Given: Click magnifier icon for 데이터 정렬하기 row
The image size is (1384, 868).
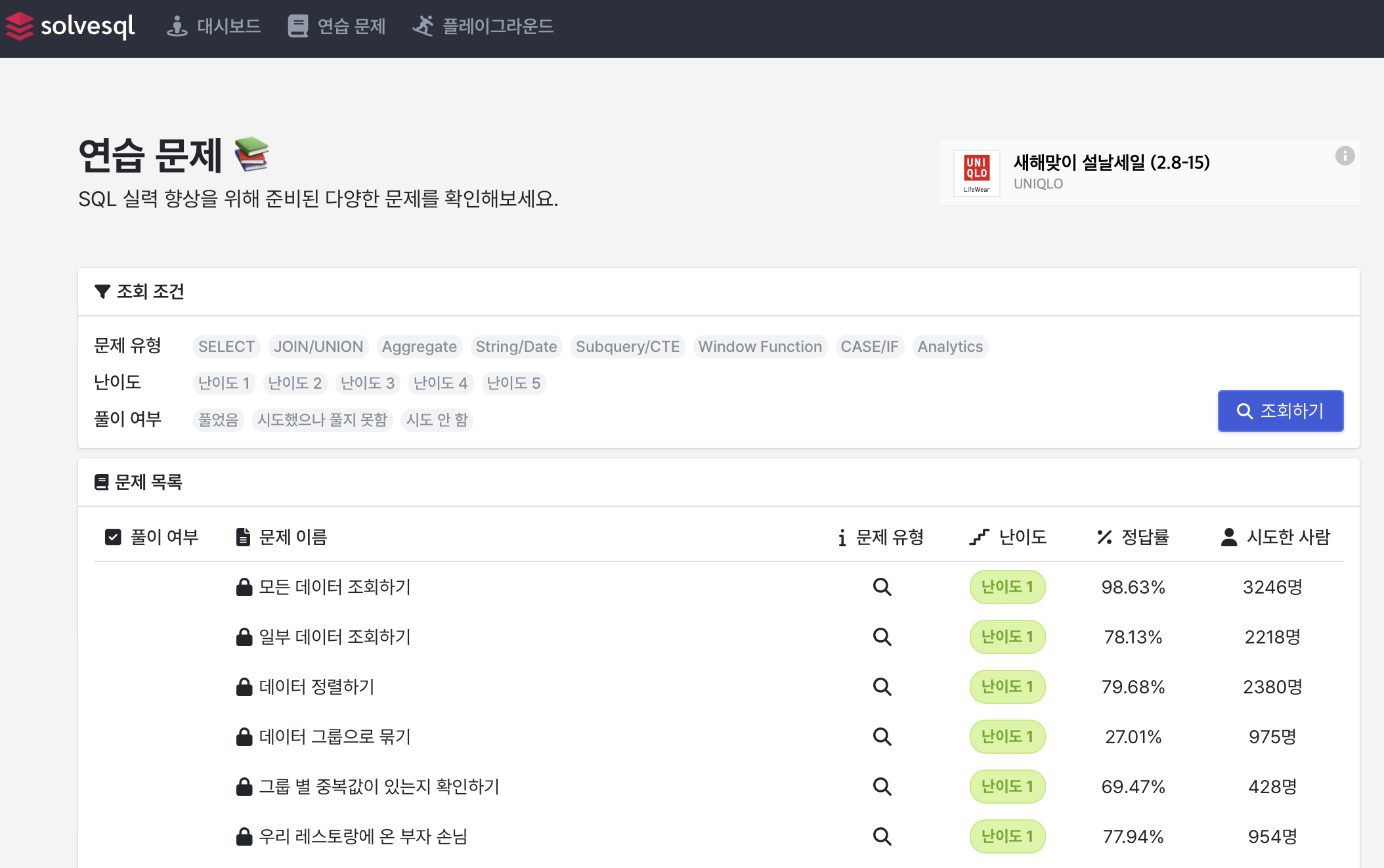Looking at the screenshot, I should pyautogui.click(x=882, y=687).
